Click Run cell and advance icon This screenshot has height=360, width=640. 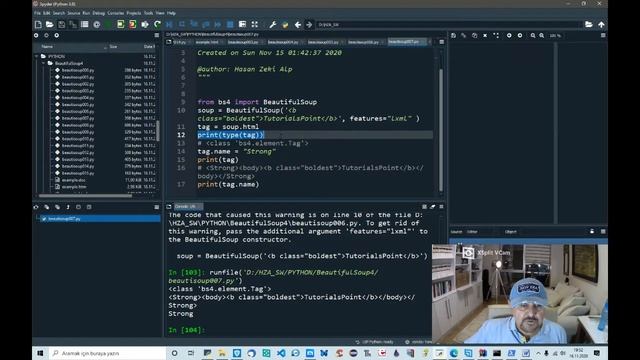point(133,24)
